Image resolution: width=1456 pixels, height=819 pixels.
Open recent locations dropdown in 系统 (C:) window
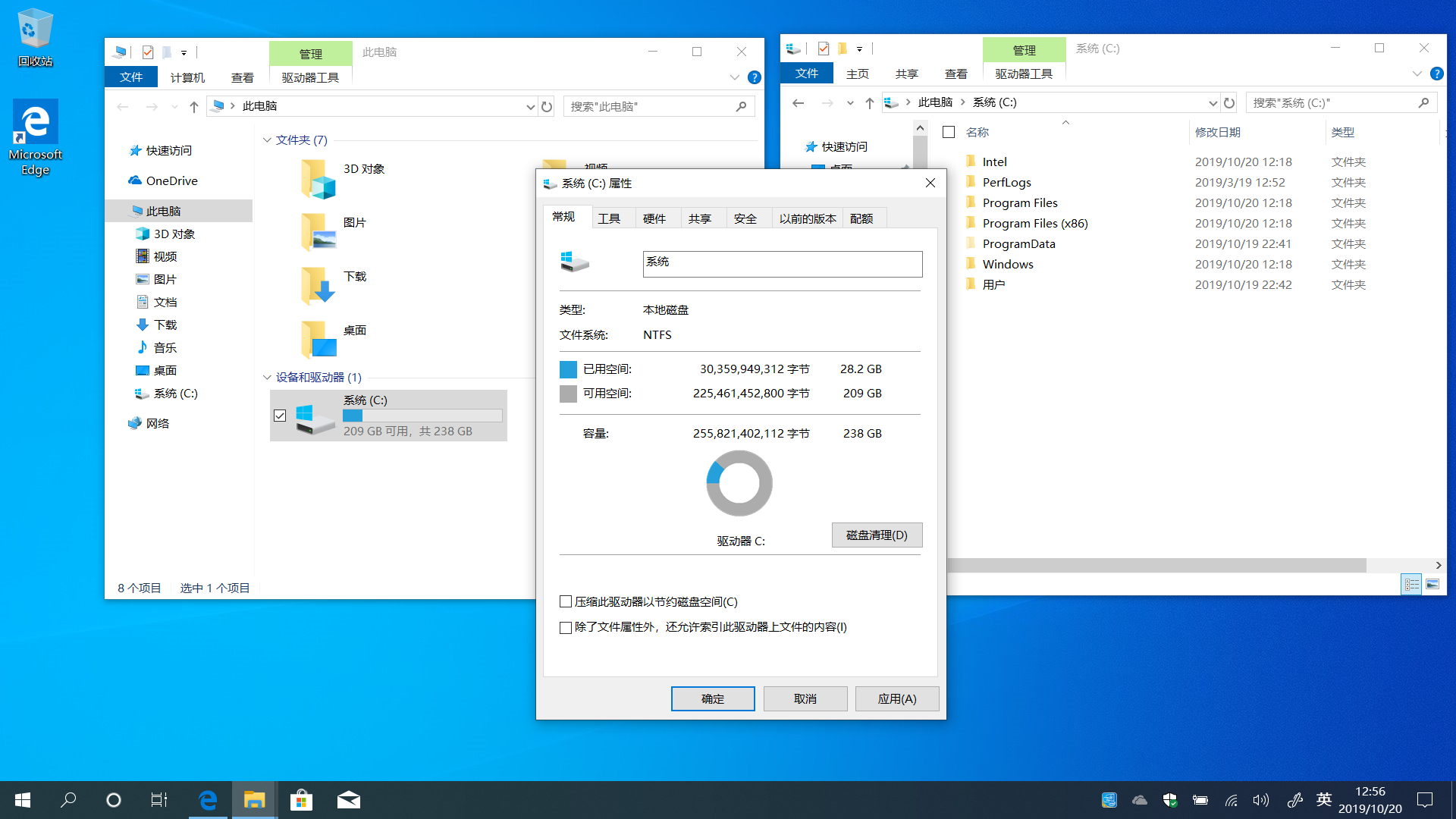[x=850, y=103]
